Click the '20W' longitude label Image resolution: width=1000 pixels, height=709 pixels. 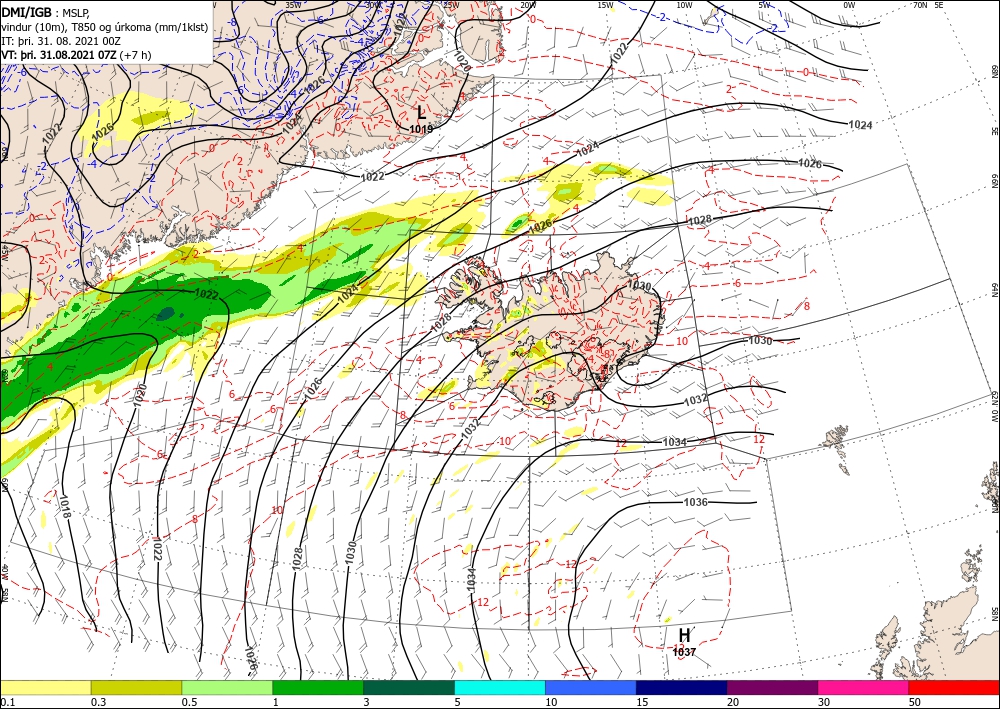(528, 4)
